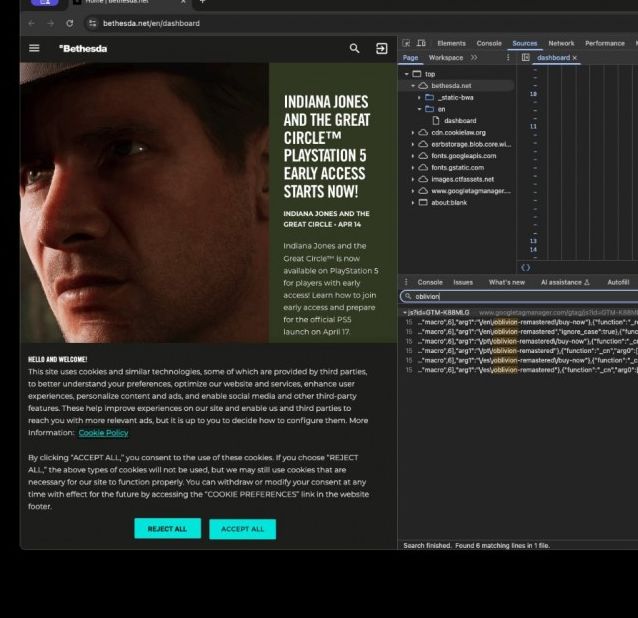This screenshot has height=618, width=638.
Task: Click the Bethesda site search icon
Action: (x=354, y=48)
